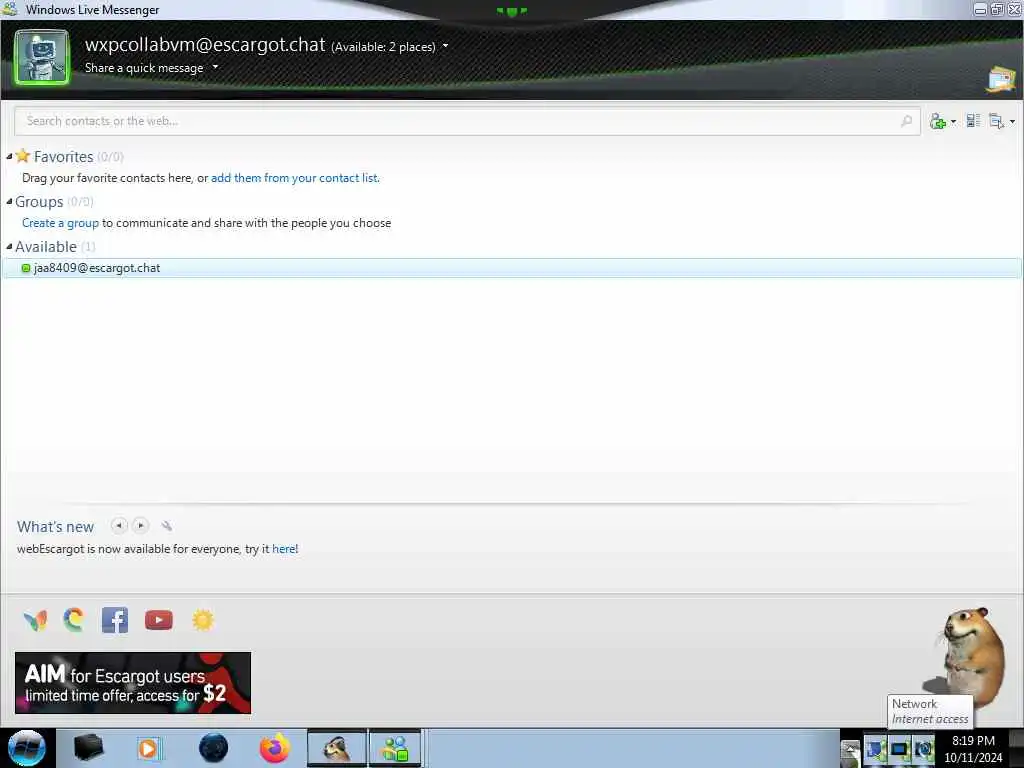Open the Facebook tab icon
The width and height of the screenshot is (1024, 768).
coord(115,620)
